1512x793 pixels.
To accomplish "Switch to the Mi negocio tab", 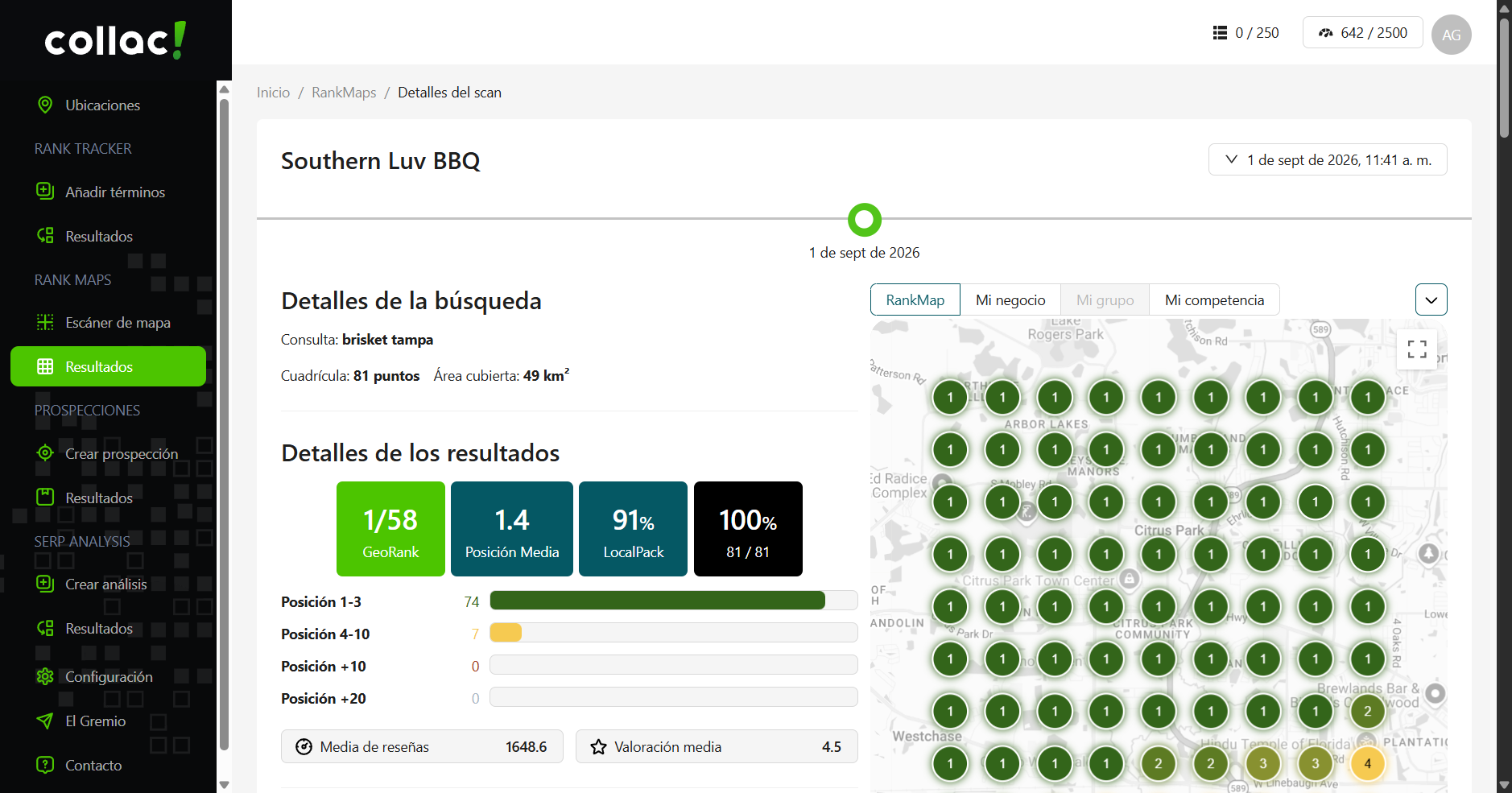I will [x=1010, y=300].
